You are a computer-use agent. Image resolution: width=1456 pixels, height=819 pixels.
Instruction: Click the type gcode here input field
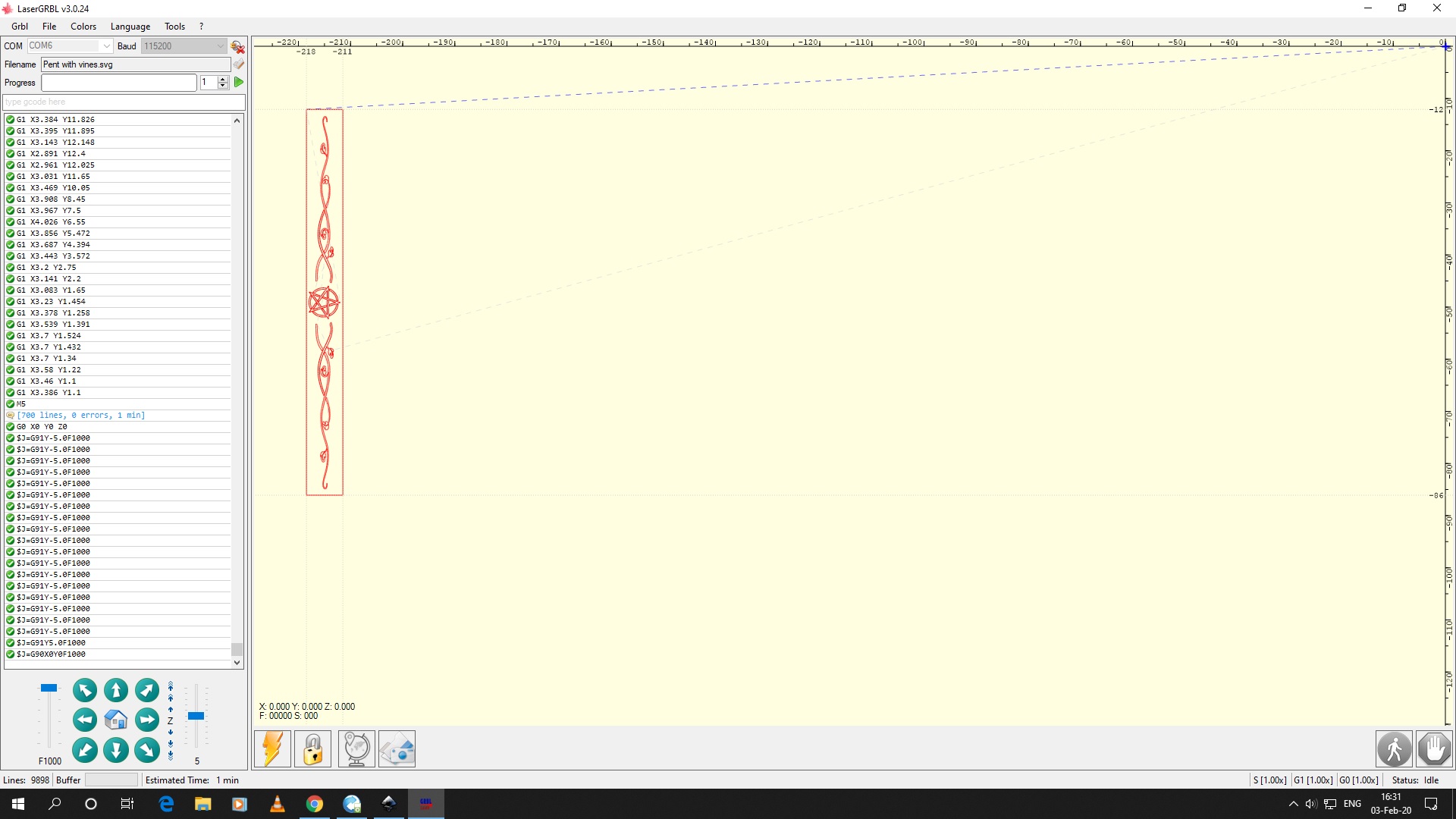[121, 102]
